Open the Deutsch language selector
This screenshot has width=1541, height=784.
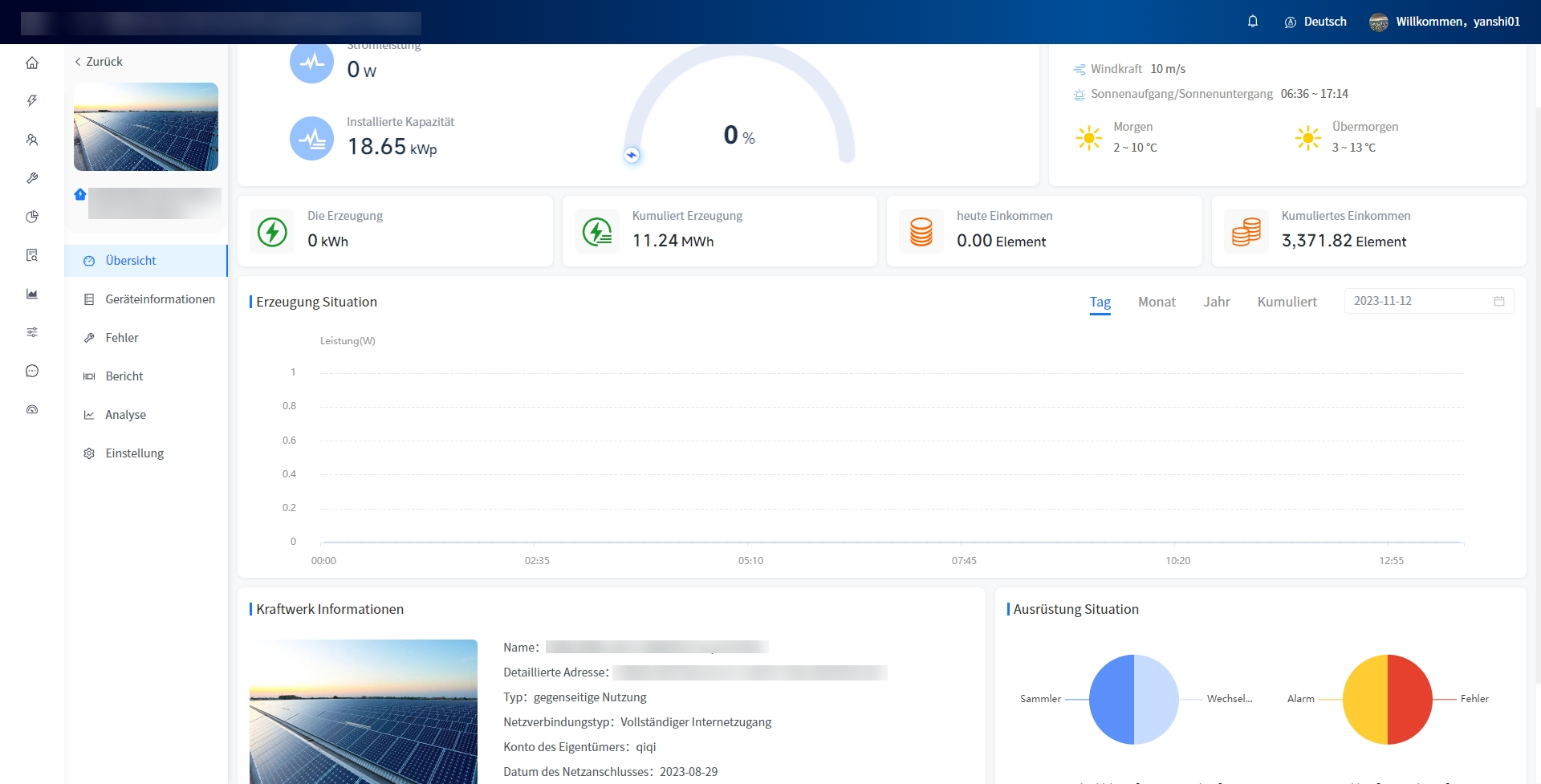pos(1315,22)
